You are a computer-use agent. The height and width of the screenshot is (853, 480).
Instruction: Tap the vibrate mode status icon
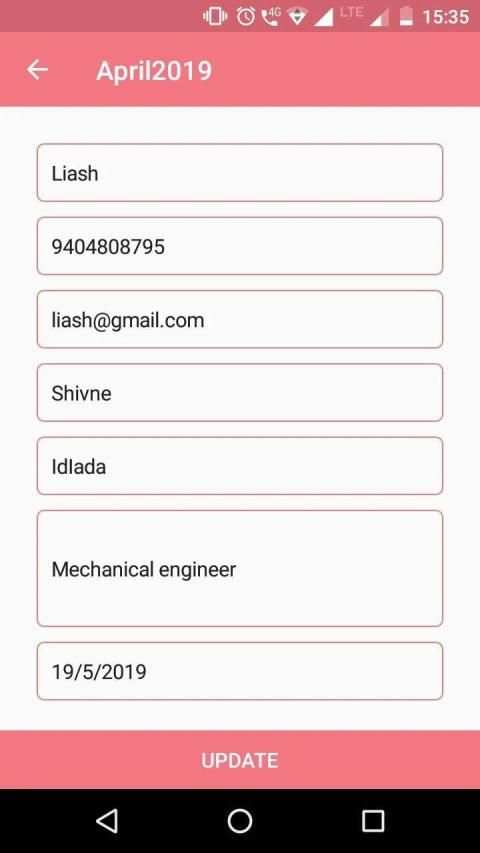coord(215,16)
